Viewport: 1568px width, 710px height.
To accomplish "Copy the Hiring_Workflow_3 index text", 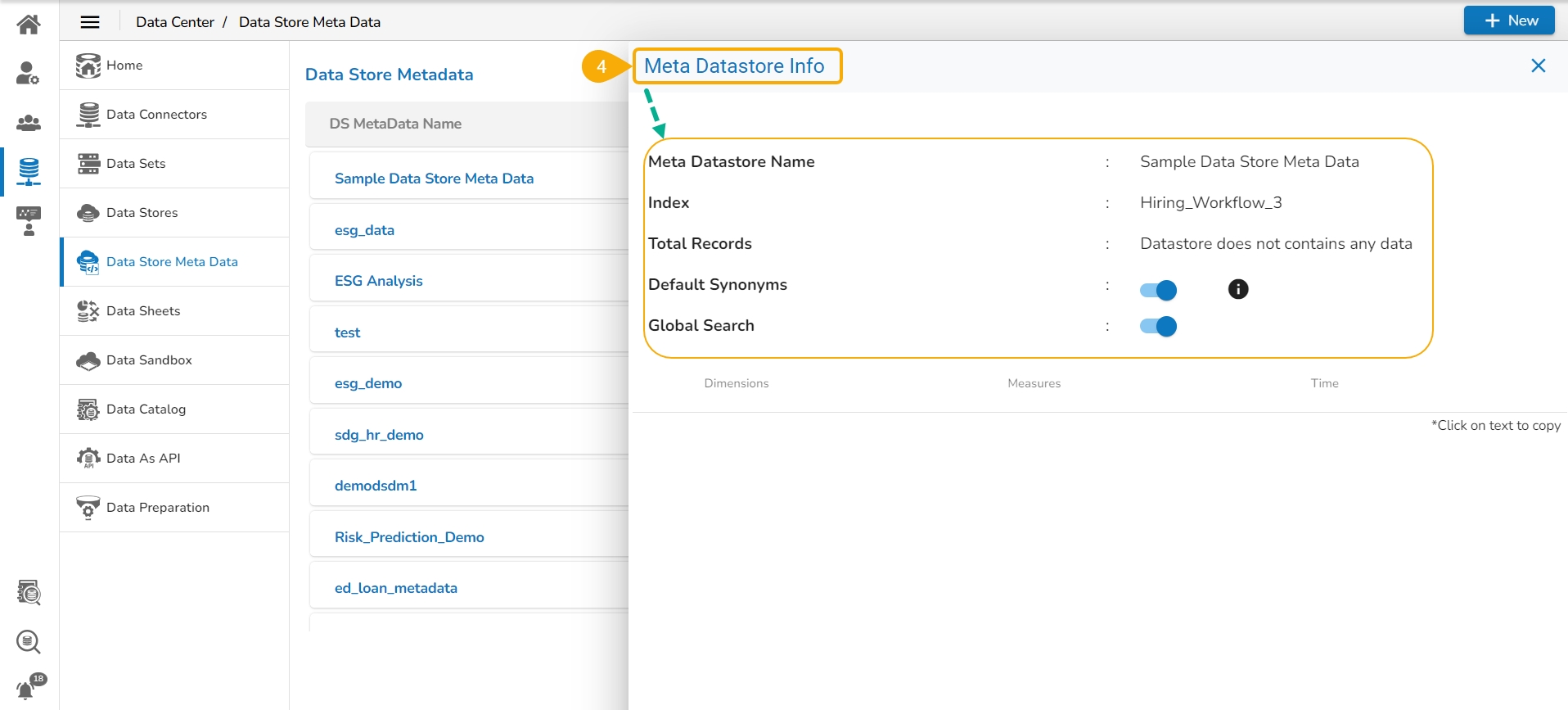I will pos(1210,203).
